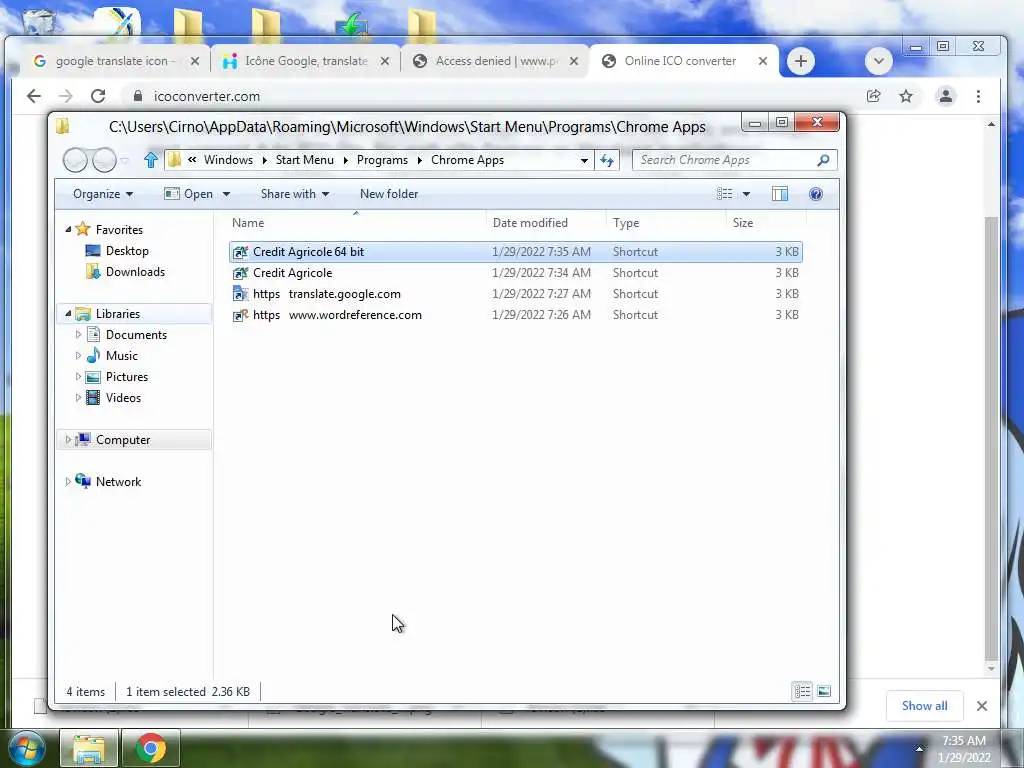
Task: Select the Credit Agricole 64 bit shortcut
Action: click(x=516, y=252)
